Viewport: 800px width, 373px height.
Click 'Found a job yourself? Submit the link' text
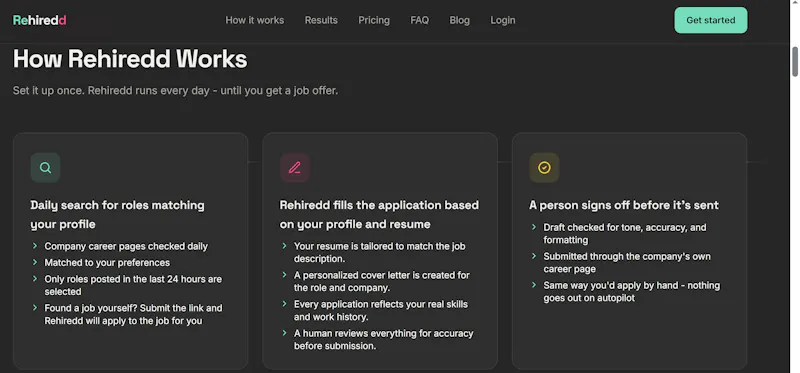[133, 314]
